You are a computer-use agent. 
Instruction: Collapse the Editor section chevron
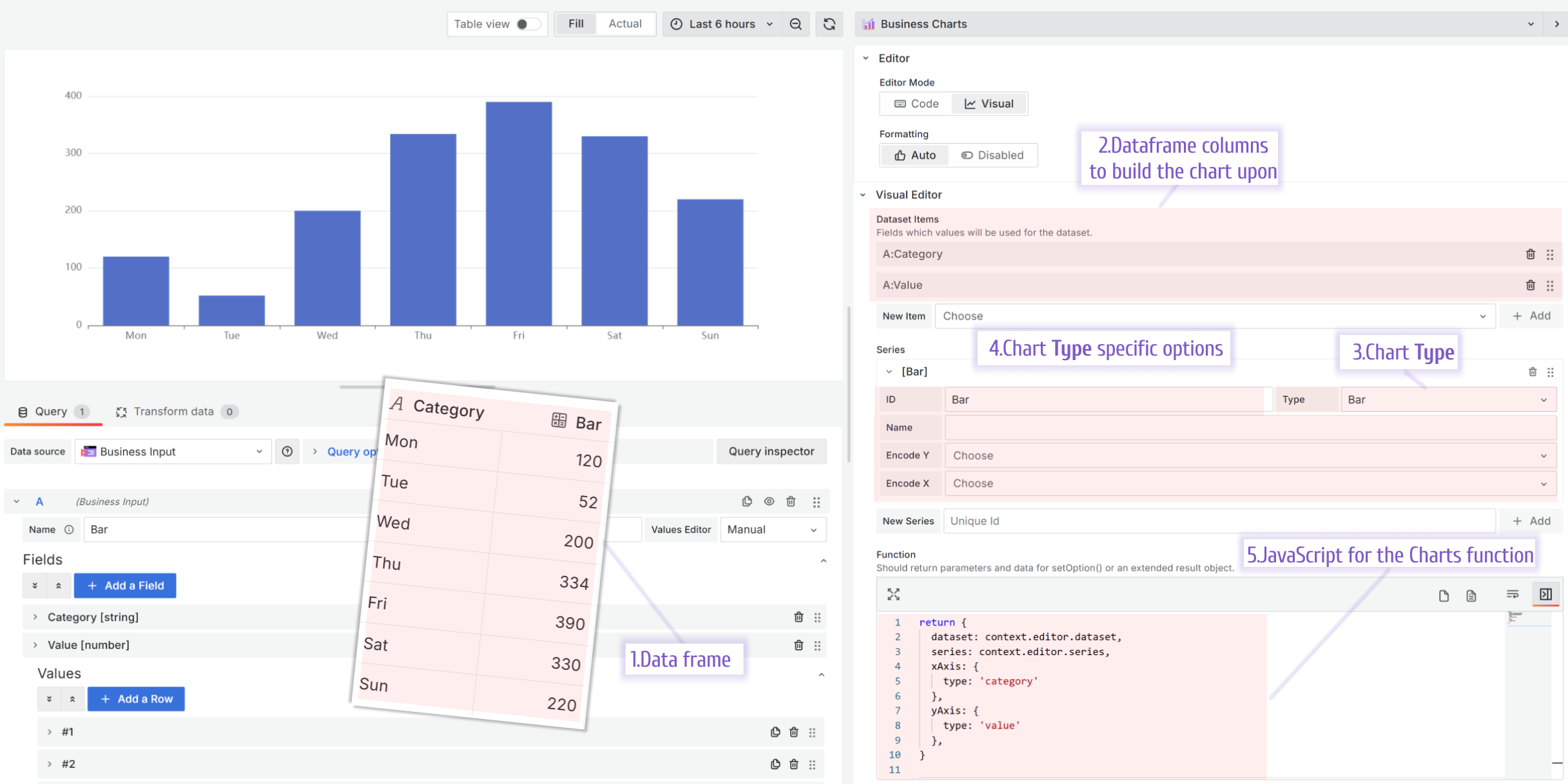point(867,58)
